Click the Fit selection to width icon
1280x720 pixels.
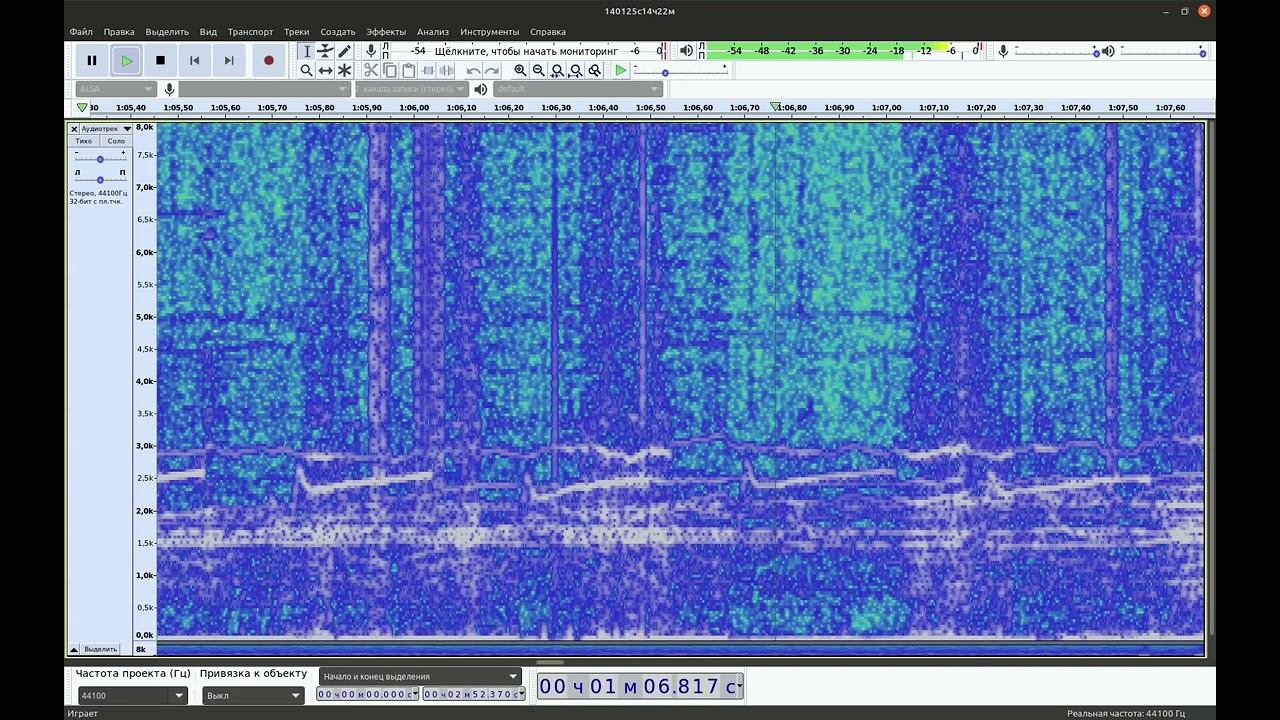[x=558, y=70]
